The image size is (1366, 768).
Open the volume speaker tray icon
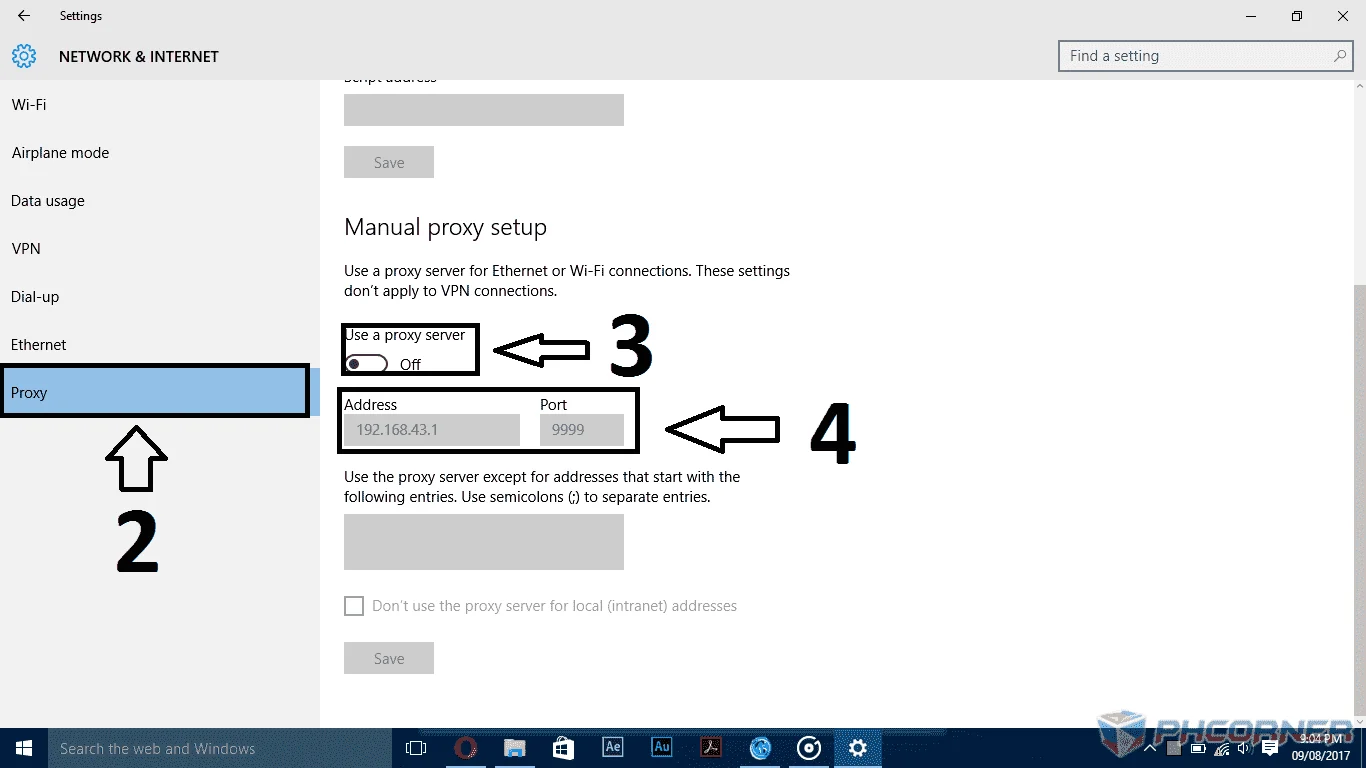pos(1244,748)
